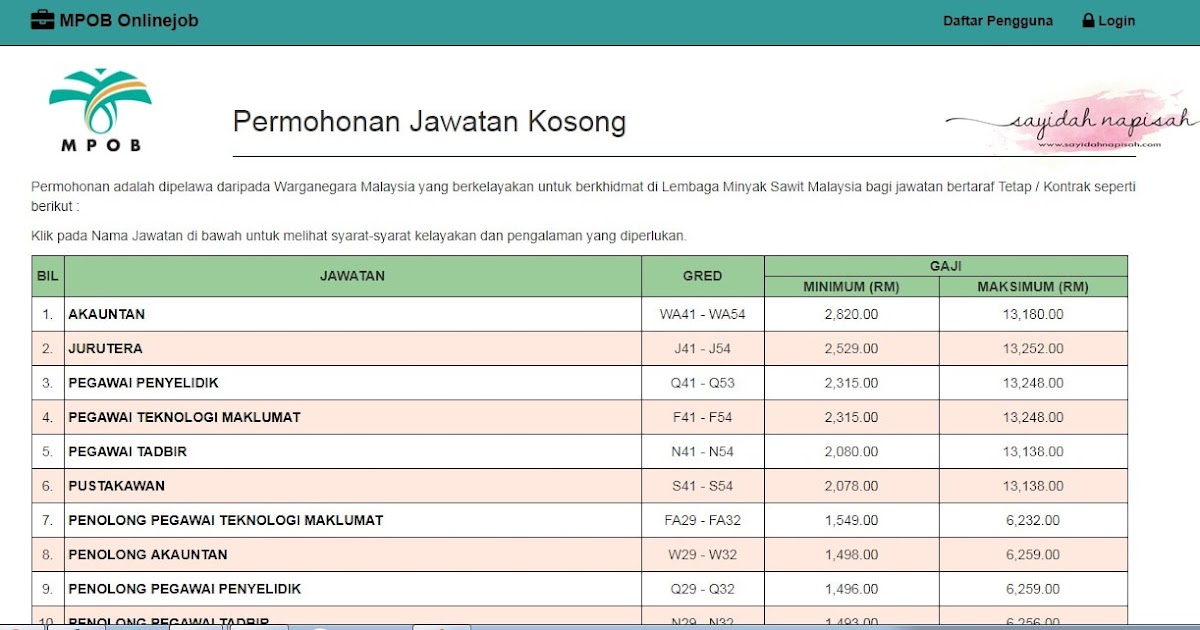Click minimum salary 1,498.00
This screenshot has width=1200, height=630.
click(852, 555)
